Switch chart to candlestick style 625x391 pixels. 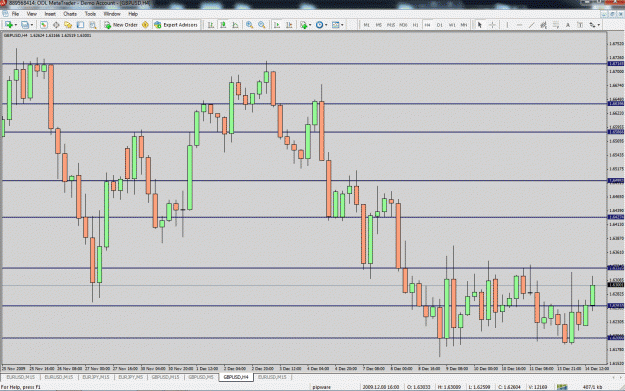[x=223, y=25]
